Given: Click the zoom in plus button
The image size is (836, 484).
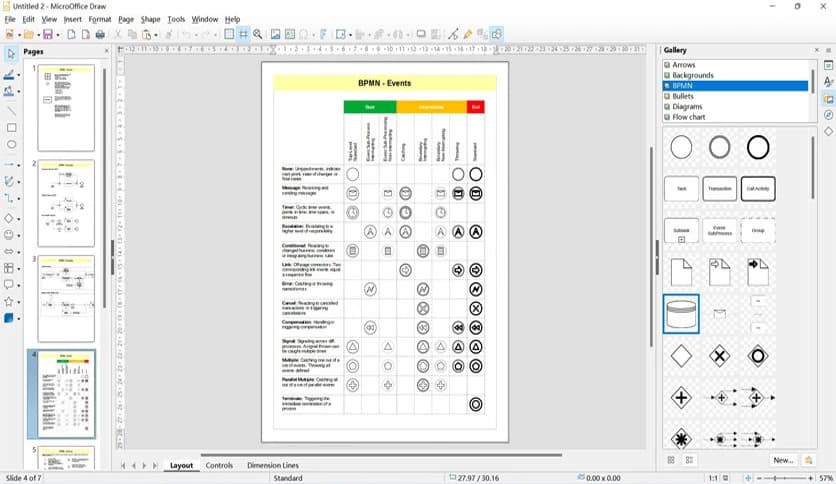Looking at the screenshot, I should coord(810,478).
